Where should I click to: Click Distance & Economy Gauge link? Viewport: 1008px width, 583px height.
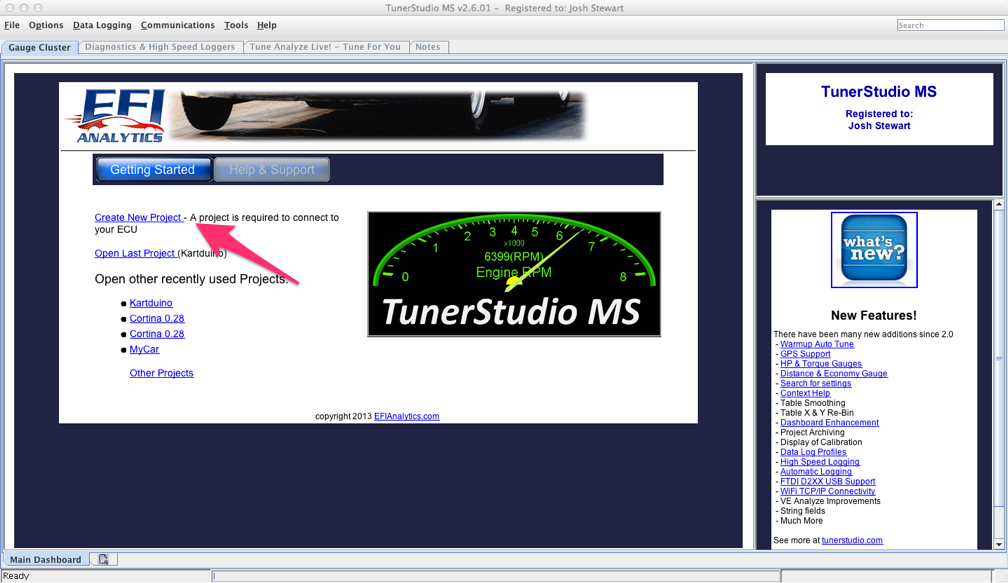[834, 373]
